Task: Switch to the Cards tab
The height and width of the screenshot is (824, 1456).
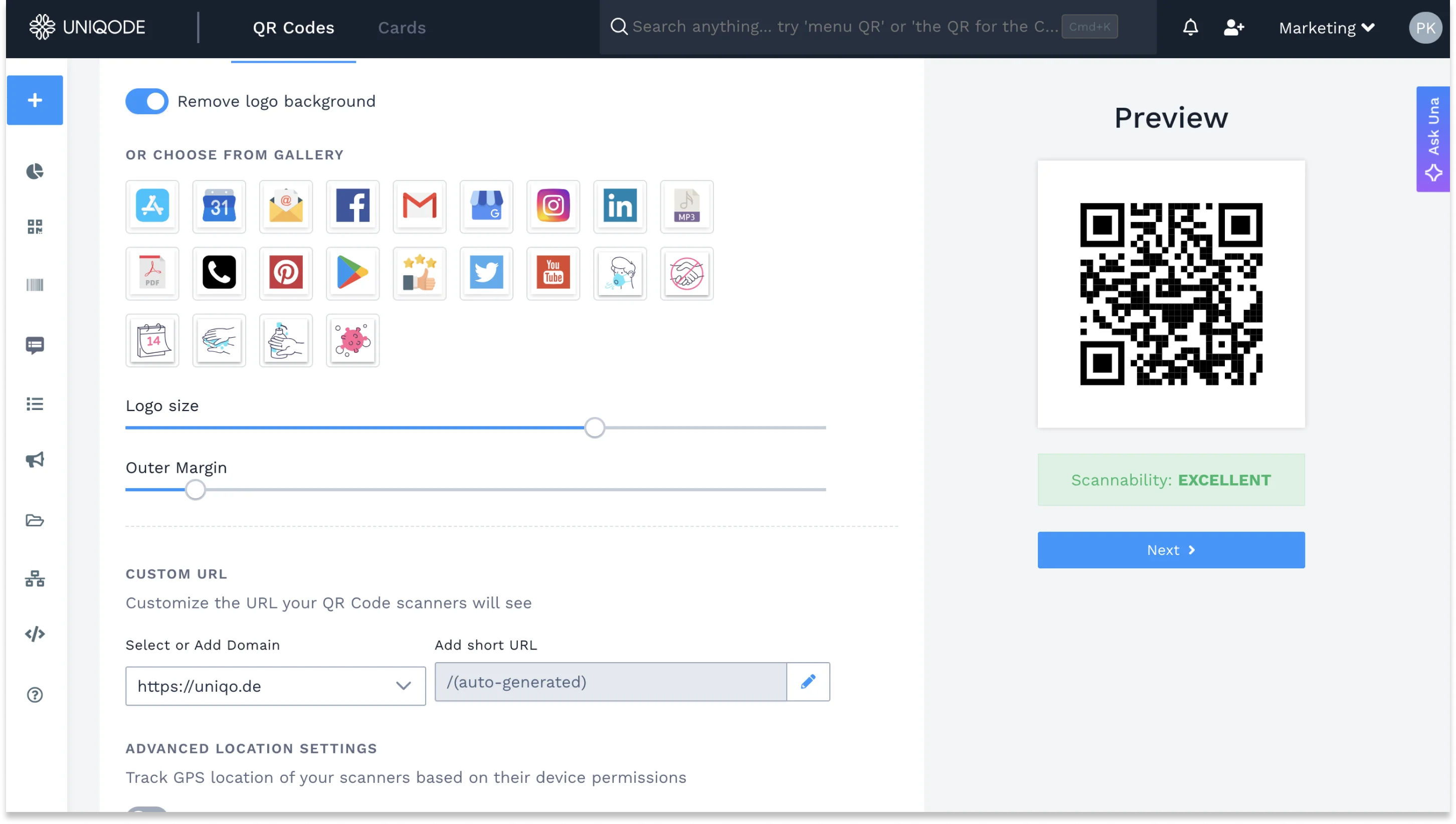Action: (x=402, y=28)
